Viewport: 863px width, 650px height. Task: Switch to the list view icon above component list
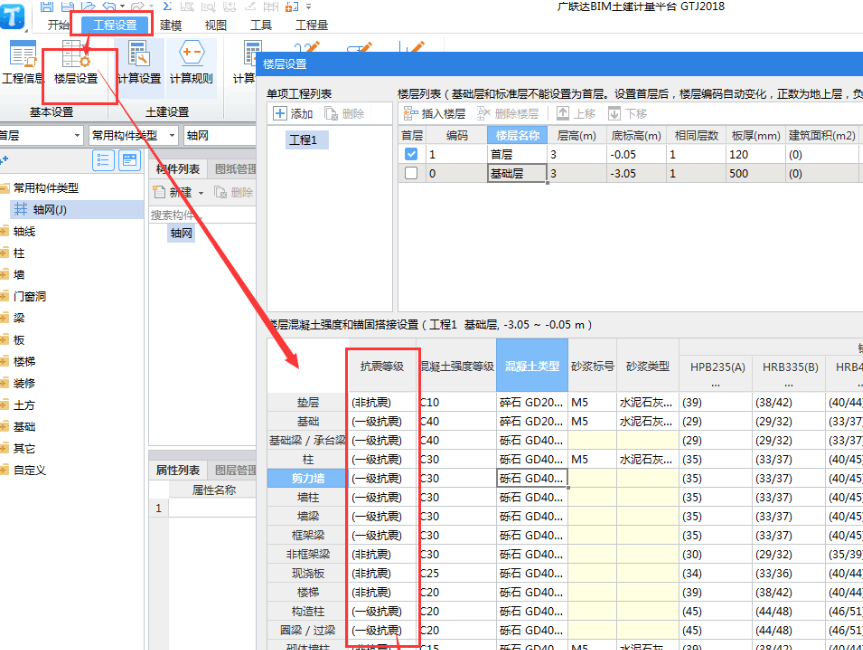pyautogui.click(x=103, y=160)
